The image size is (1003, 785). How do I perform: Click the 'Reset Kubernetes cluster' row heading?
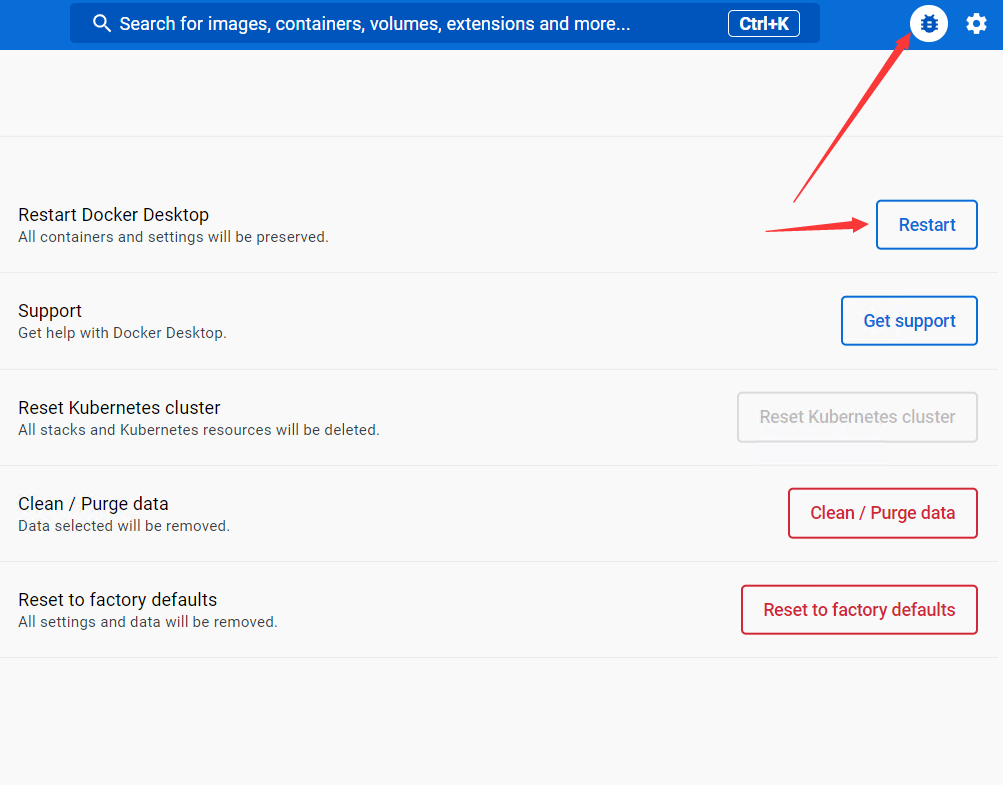pos(119,408)
